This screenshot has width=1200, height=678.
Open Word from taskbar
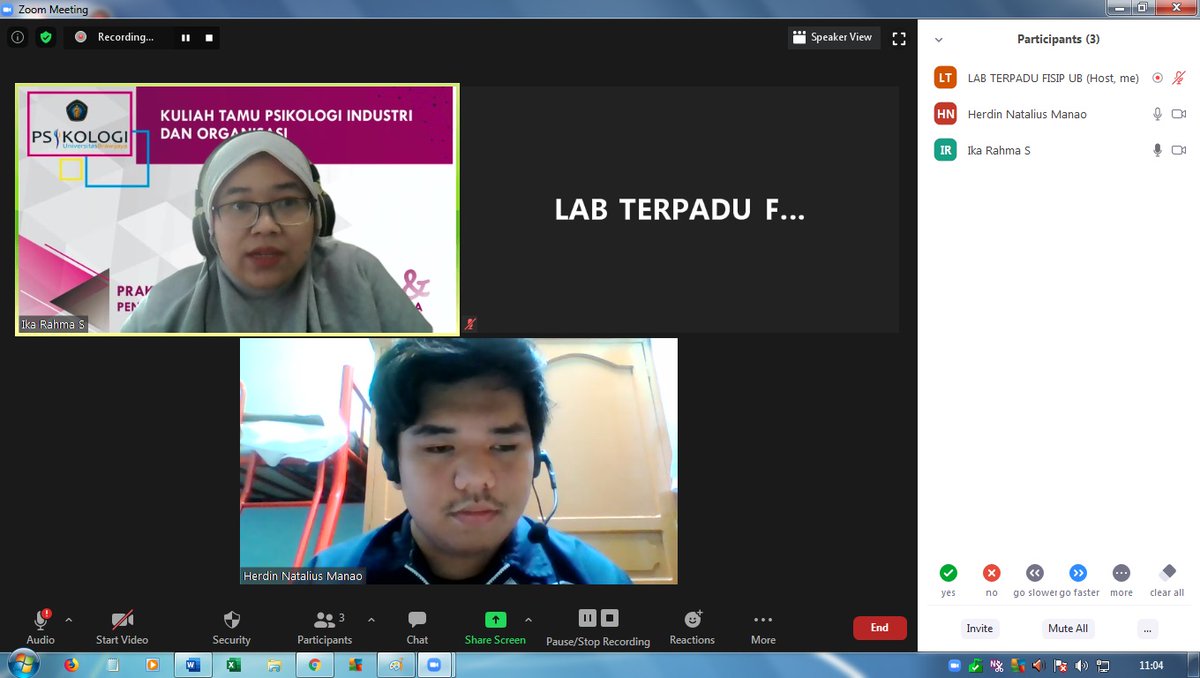coord(193,664)
